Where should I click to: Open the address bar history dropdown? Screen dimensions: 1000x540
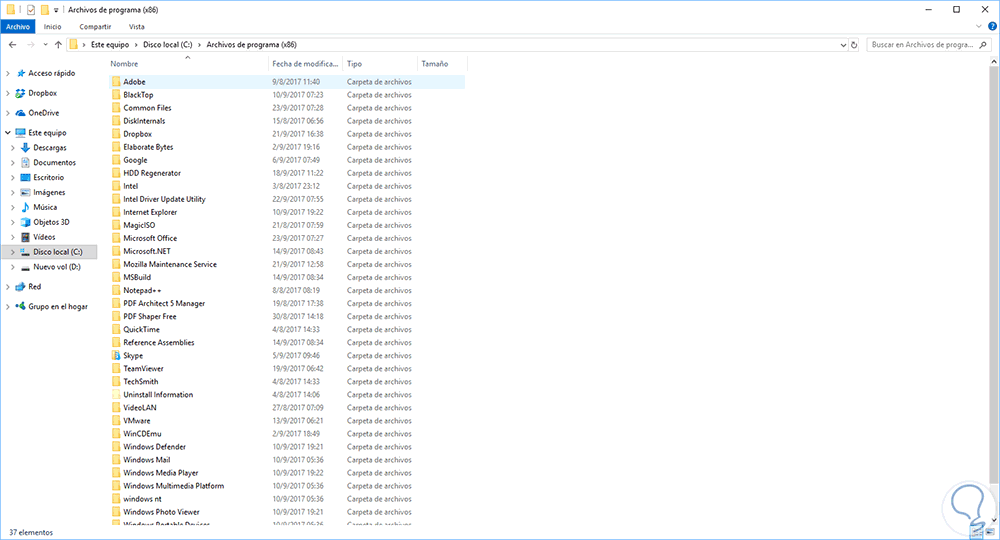843,45
